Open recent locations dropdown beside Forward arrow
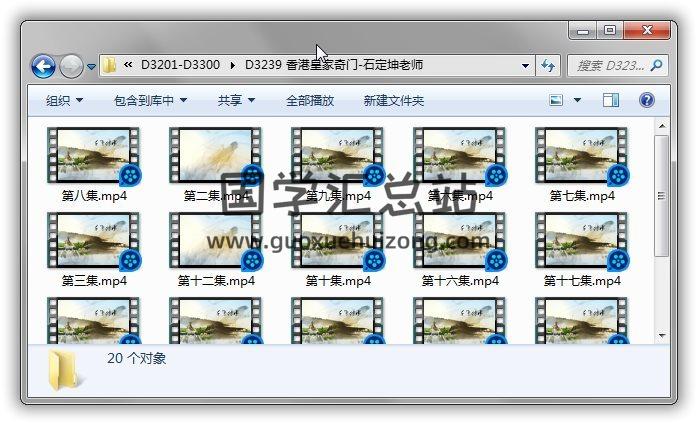The image size is (698, 425). click(91, 67)
